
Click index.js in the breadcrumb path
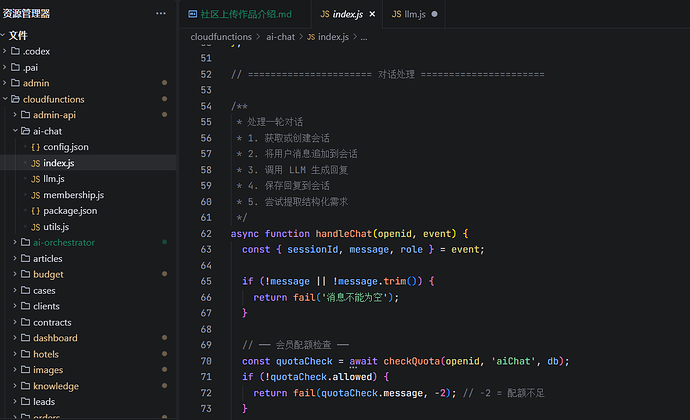[x=333, y=37]
